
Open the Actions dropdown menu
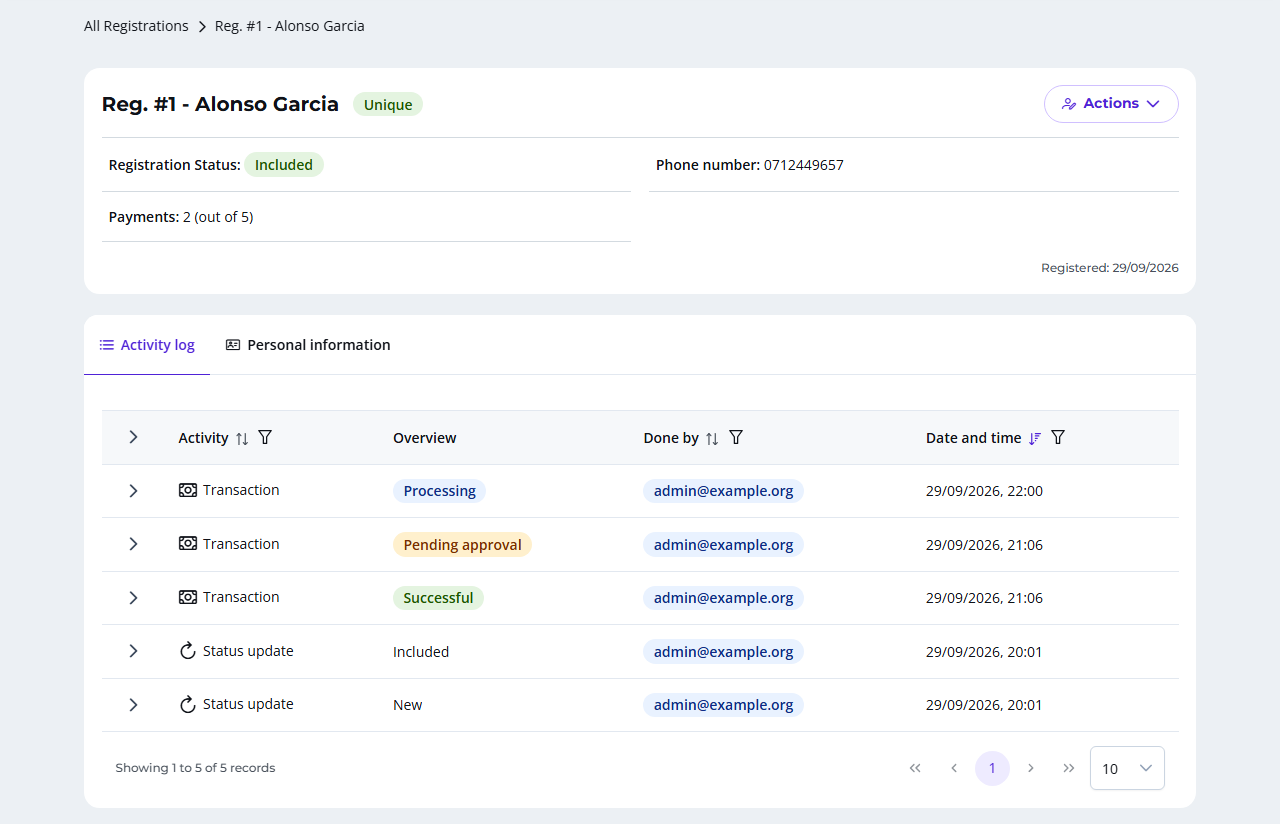pos(1111,104)
